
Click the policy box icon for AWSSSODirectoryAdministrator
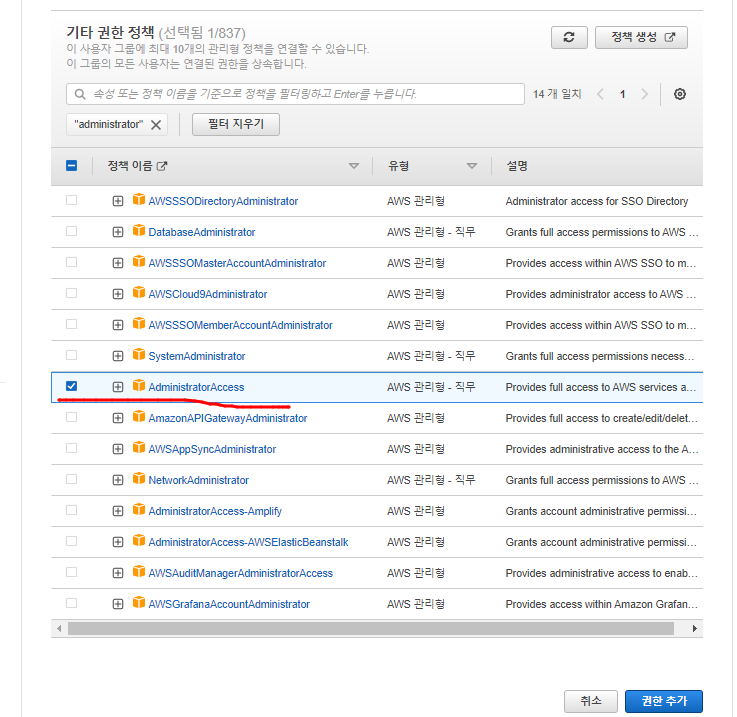(139, 199)
